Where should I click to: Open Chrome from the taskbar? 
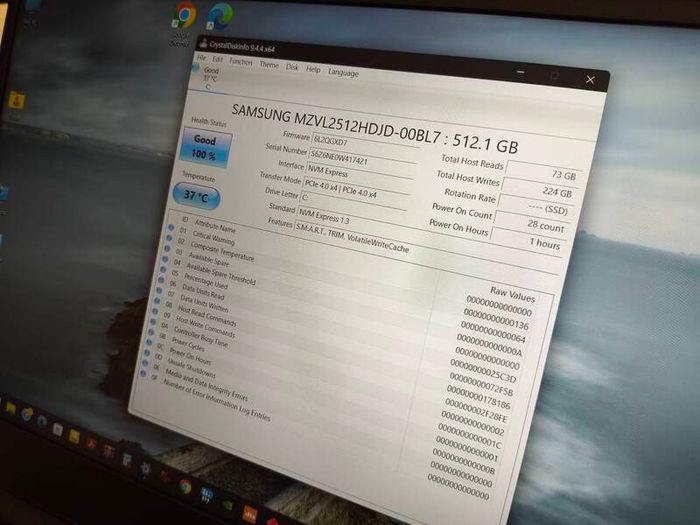click(x=185, y=487)
